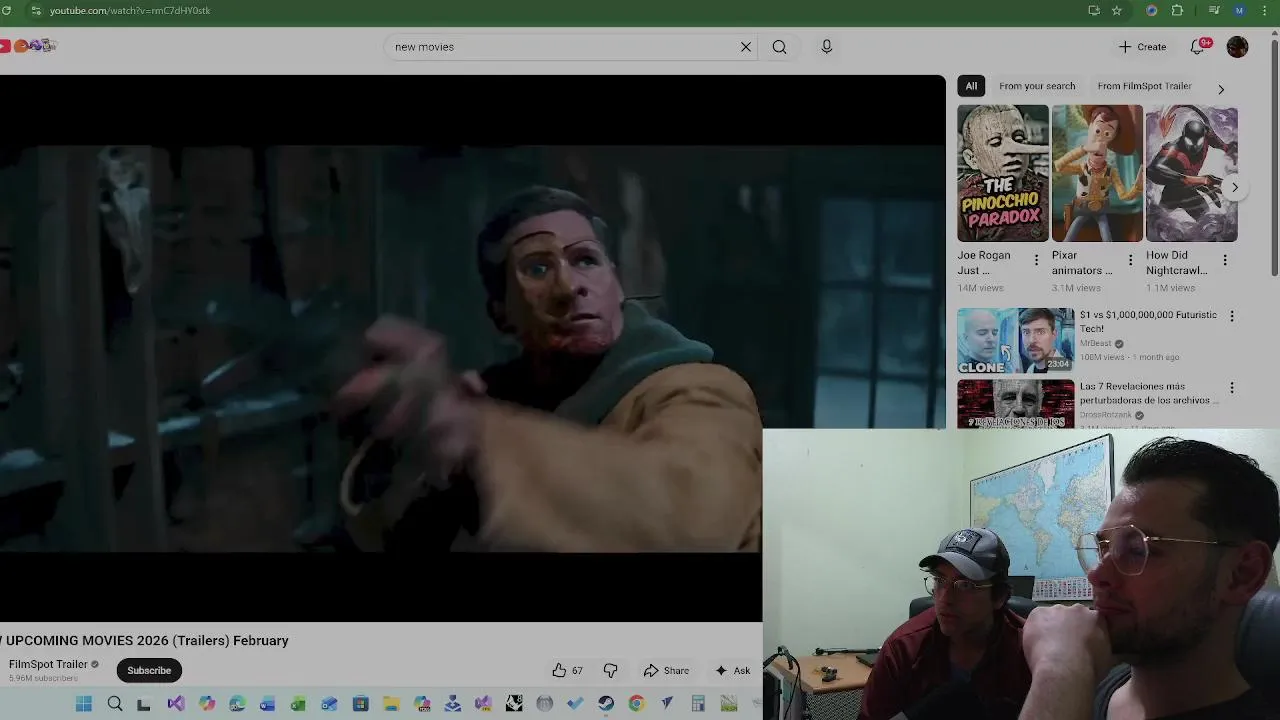This screenshot has width=1280, height=720.
Task: Open Outlook from taskbar
Action: click(x=329, y=704)
